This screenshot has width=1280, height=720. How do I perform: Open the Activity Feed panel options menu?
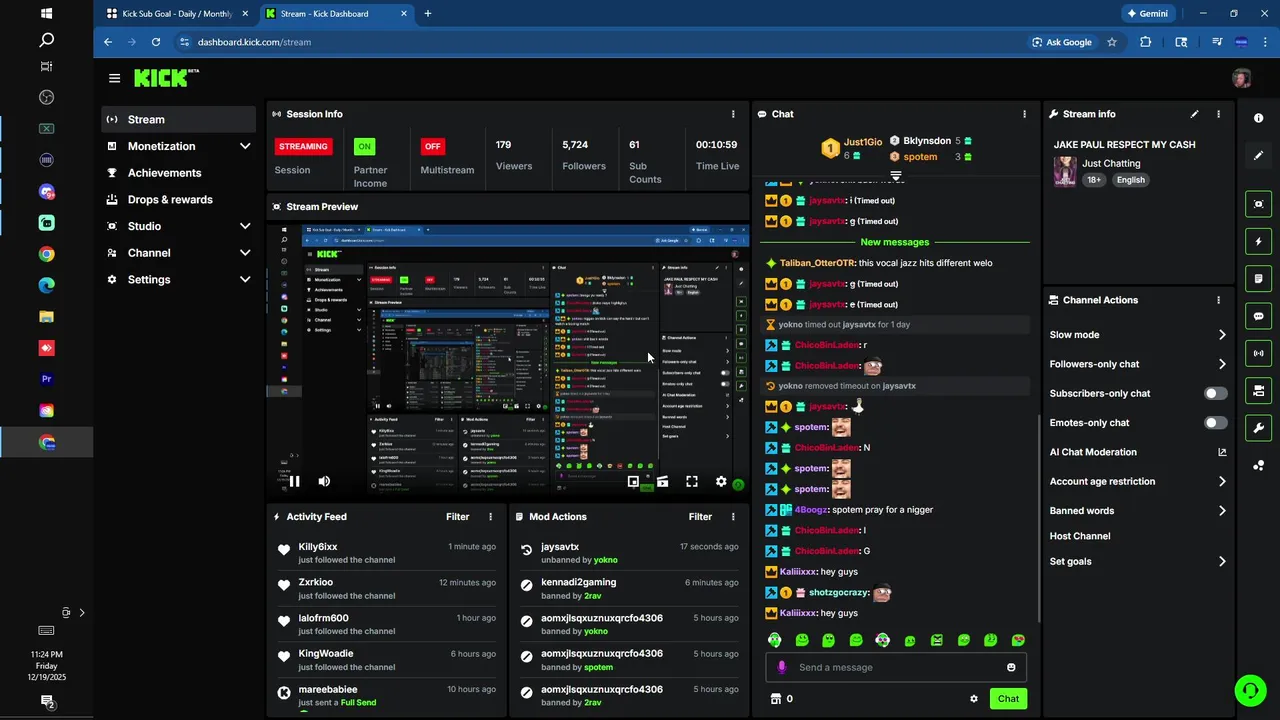coord(490,517)
